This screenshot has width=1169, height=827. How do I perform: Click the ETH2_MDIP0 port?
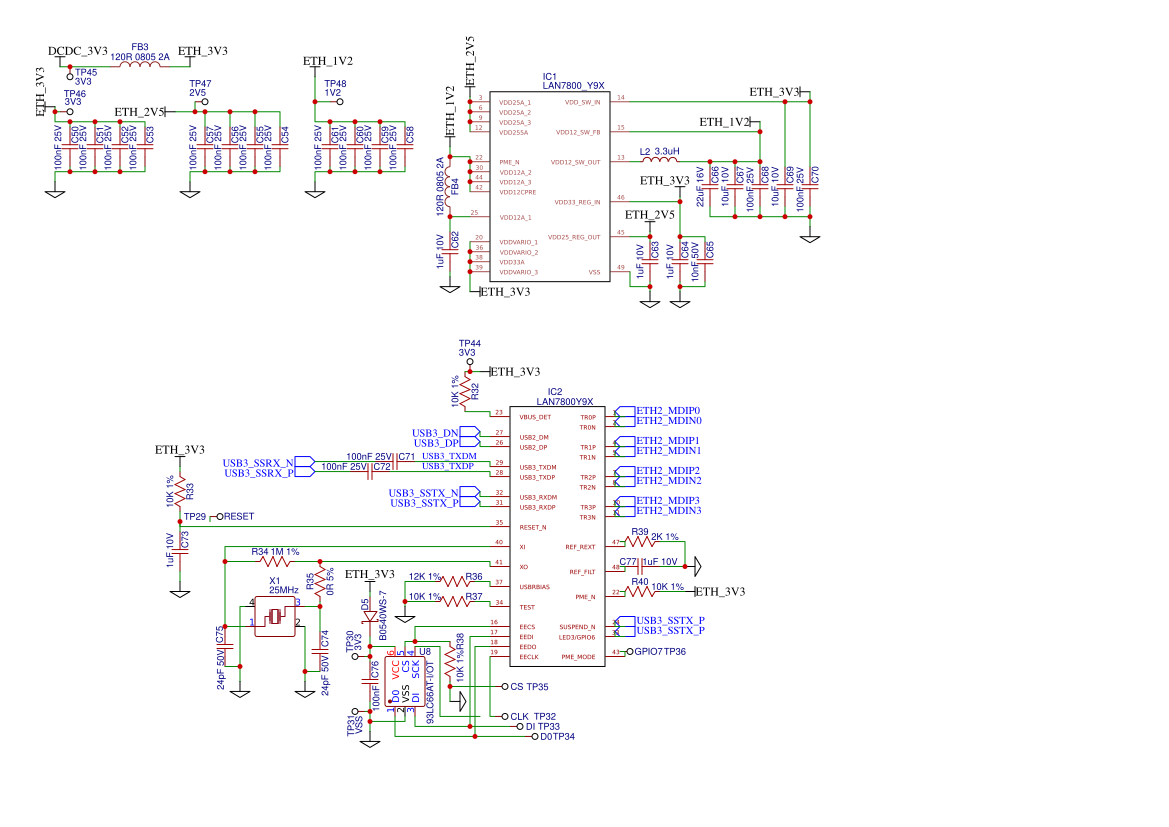point(625,411)
